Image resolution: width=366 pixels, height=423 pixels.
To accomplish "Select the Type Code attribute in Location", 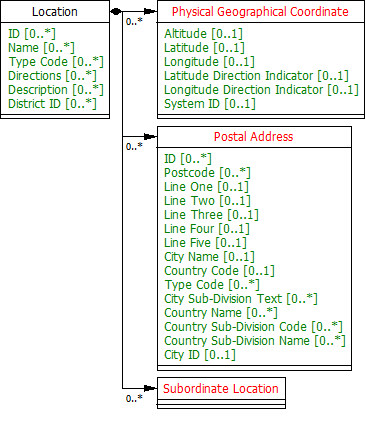I will (x=56, y=62).
